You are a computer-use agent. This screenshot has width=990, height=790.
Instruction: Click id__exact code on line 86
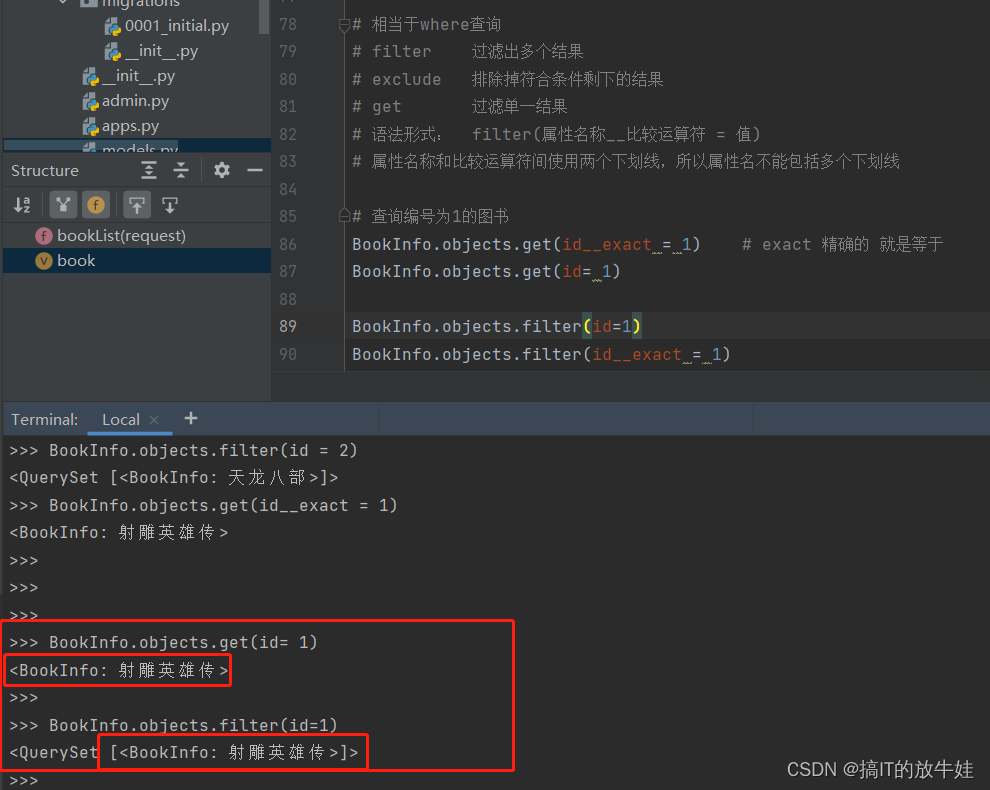[x=607, y=245]
